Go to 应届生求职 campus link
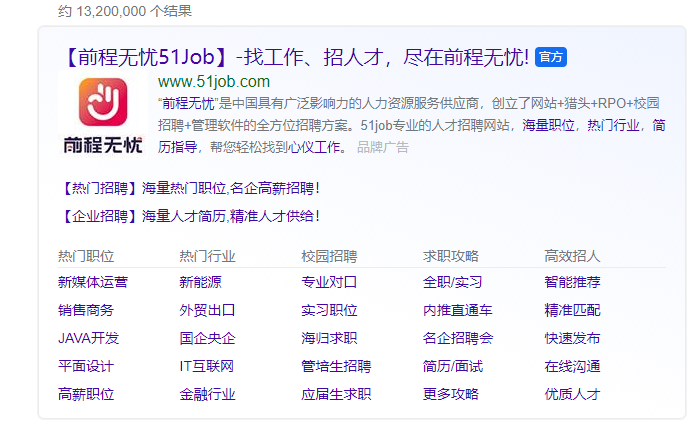The height and width of the screenshot is (424, 696). [336, 394]
